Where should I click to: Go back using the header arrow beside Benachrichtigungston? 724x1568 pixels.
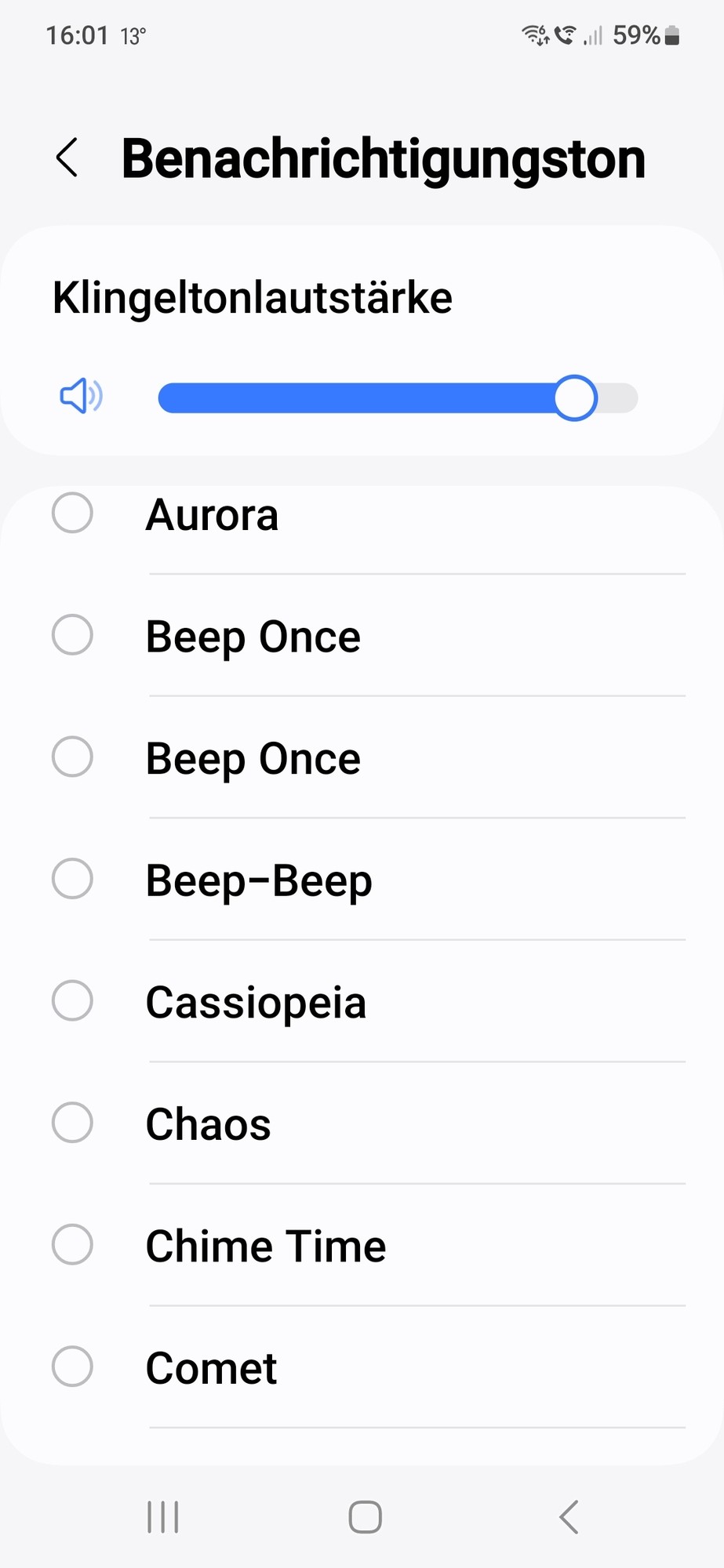(x=67, y=158)
